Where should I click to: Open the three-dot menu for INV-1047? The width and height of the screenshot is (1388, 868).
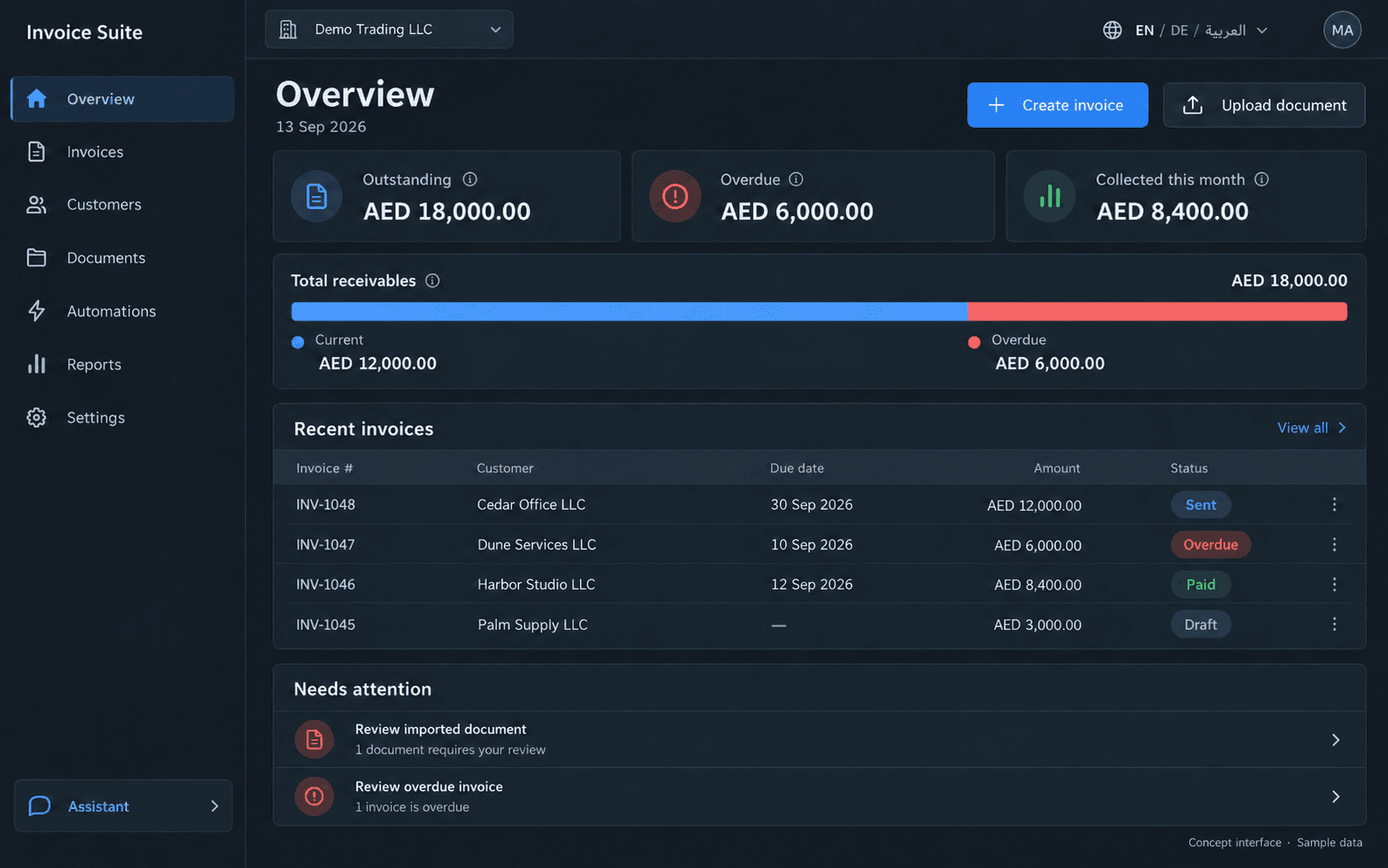1334,544
